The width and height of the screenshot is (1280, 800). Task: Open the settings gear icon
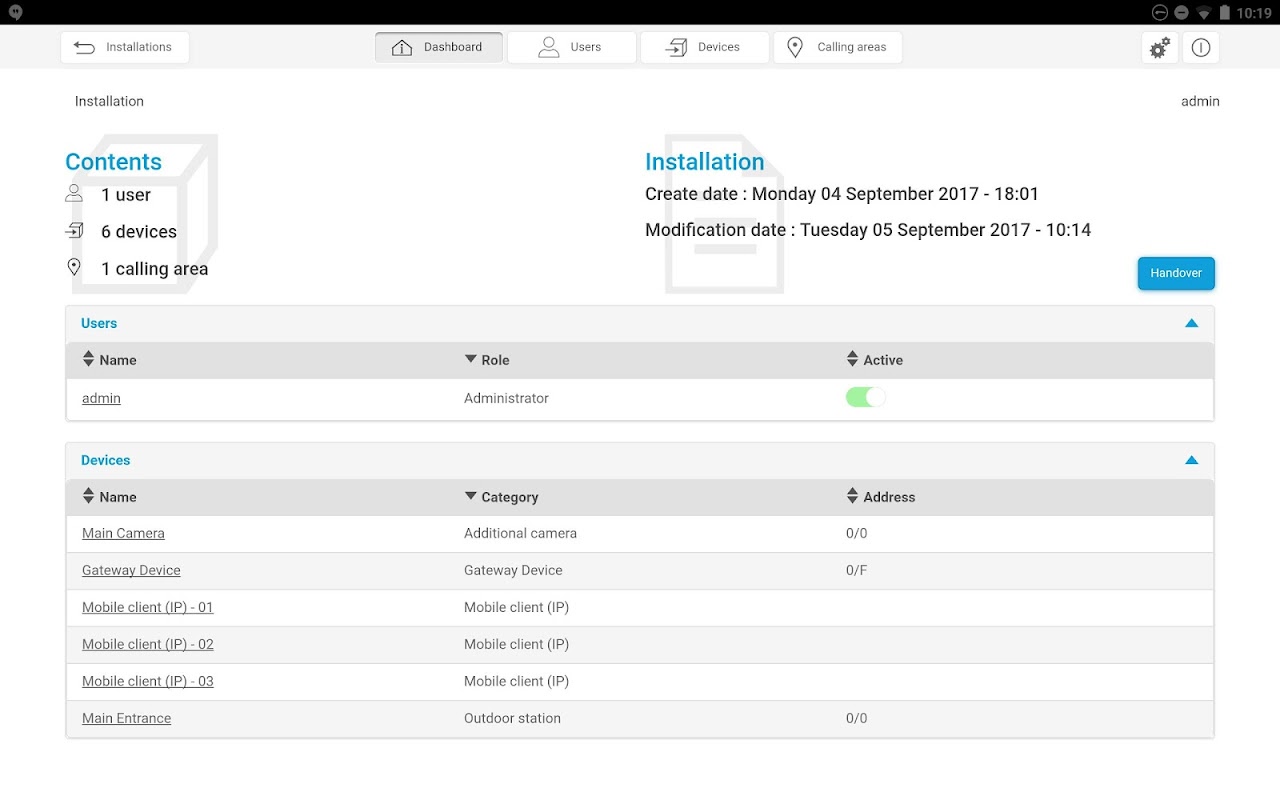click(1160, 47)
